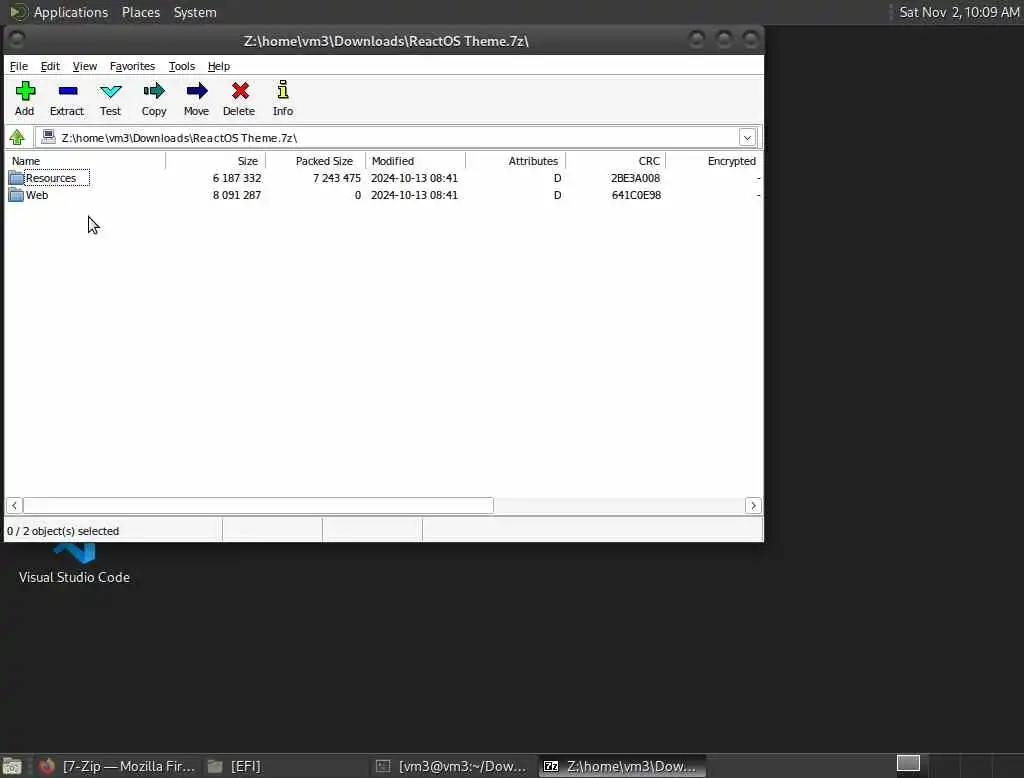Open the System panel menu

195,12
